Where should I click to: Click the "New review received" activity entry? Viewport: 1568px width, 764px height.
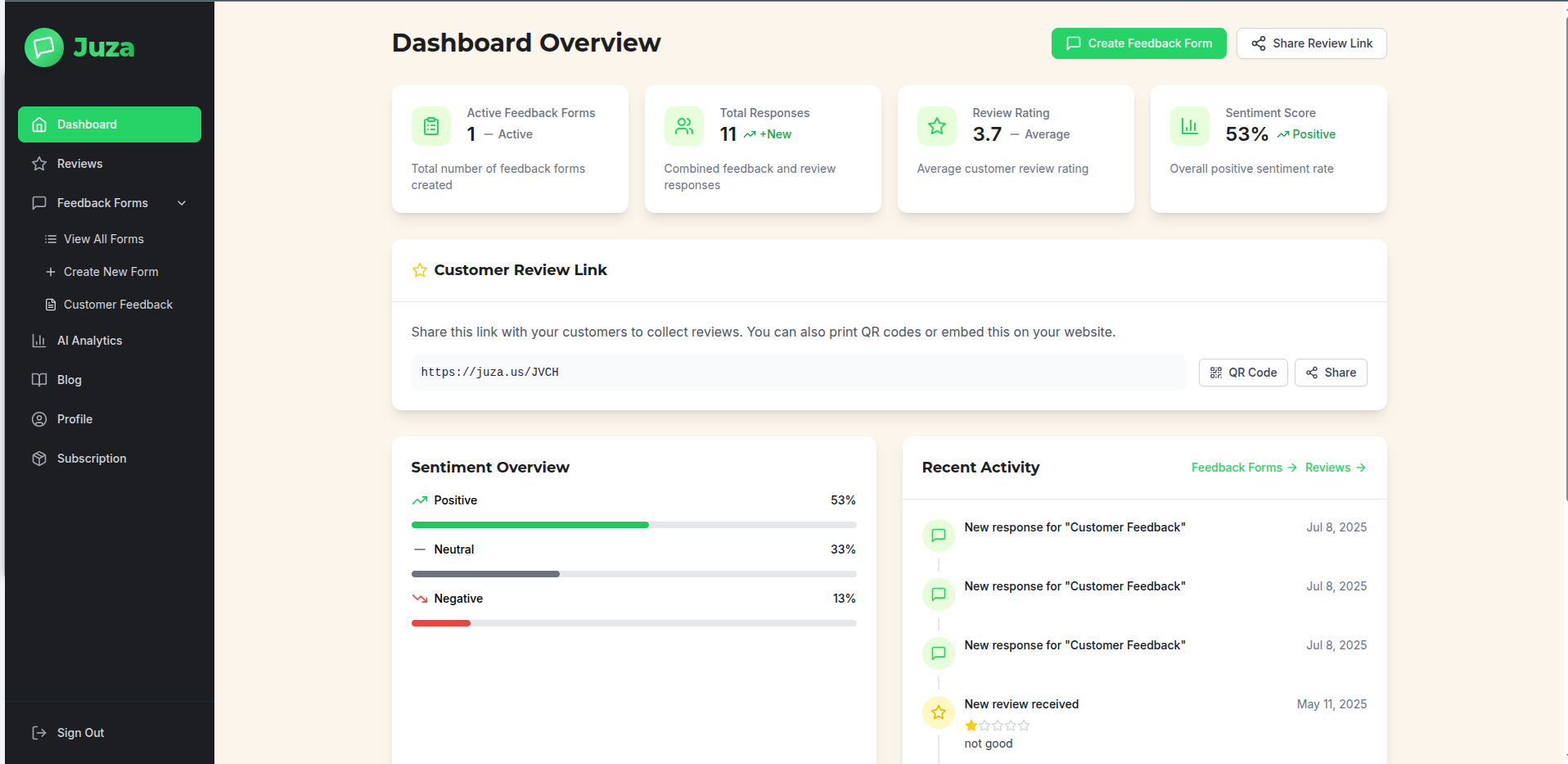tap(1021, 704)
